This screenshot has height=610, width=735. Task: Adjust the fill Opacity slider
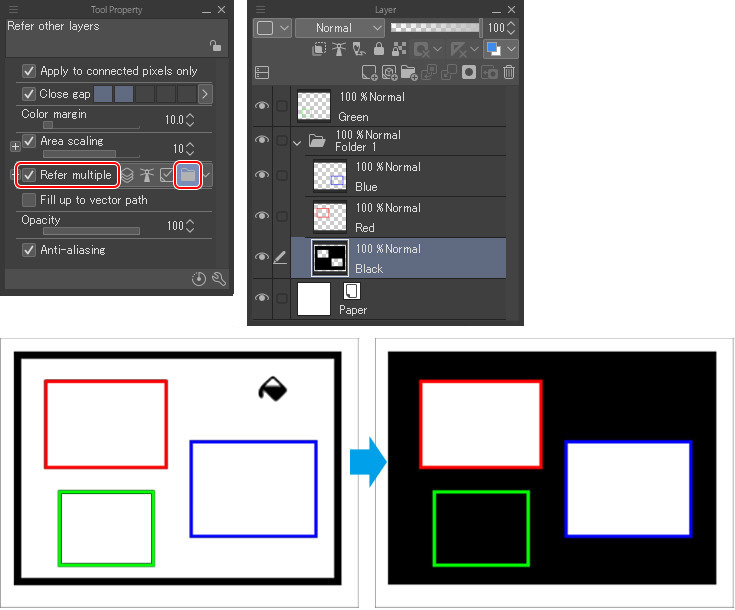pyautogui.click(x=91, y=231)
